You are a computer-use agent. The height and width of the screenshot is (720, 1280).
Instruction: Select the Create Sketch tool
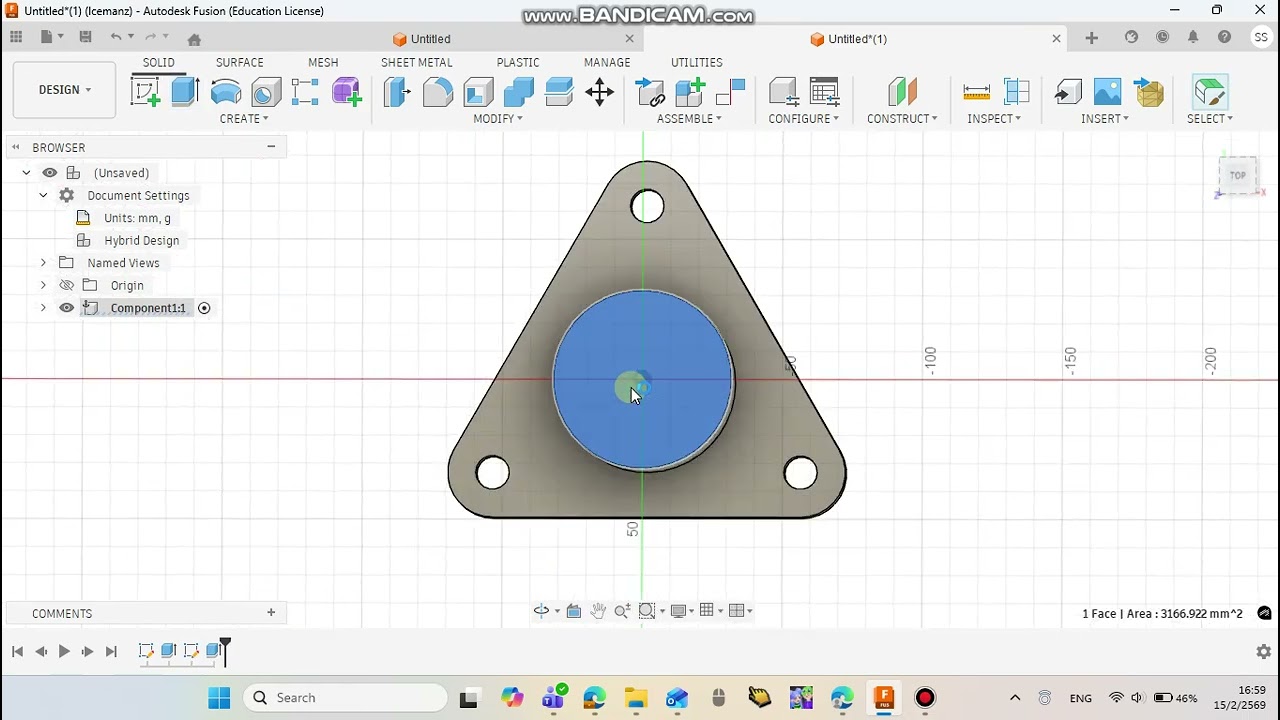click(145, 92)
